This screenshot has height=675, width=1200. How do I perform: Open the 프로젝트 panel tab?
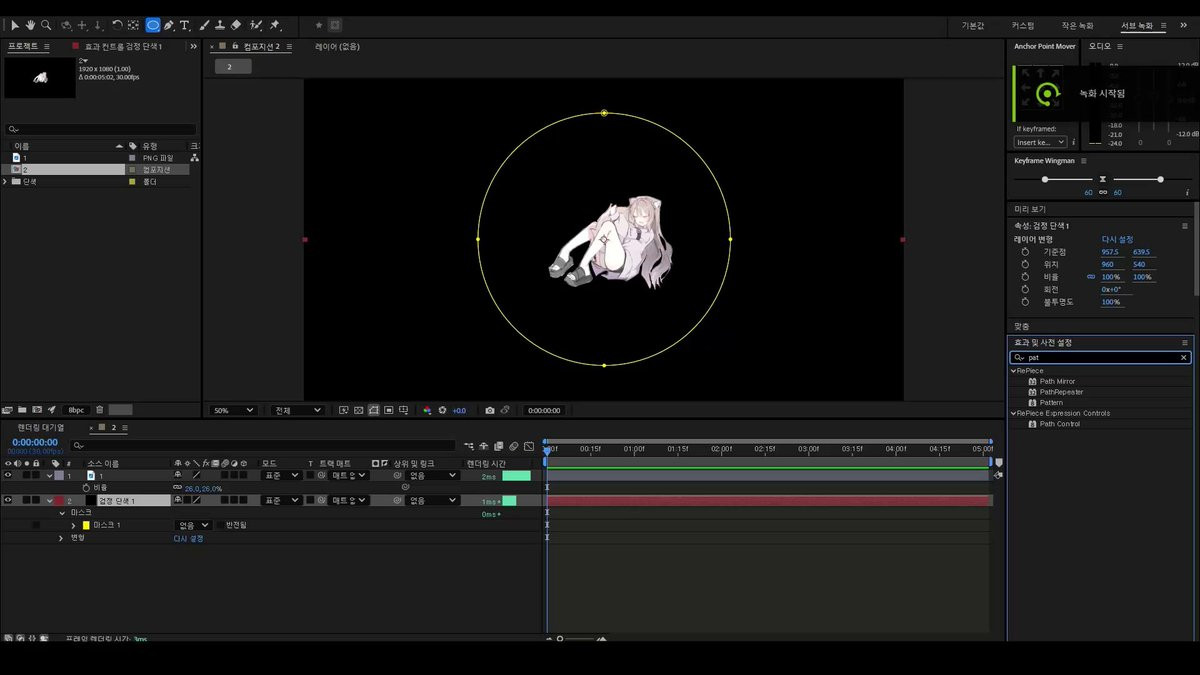click(23, 46)
